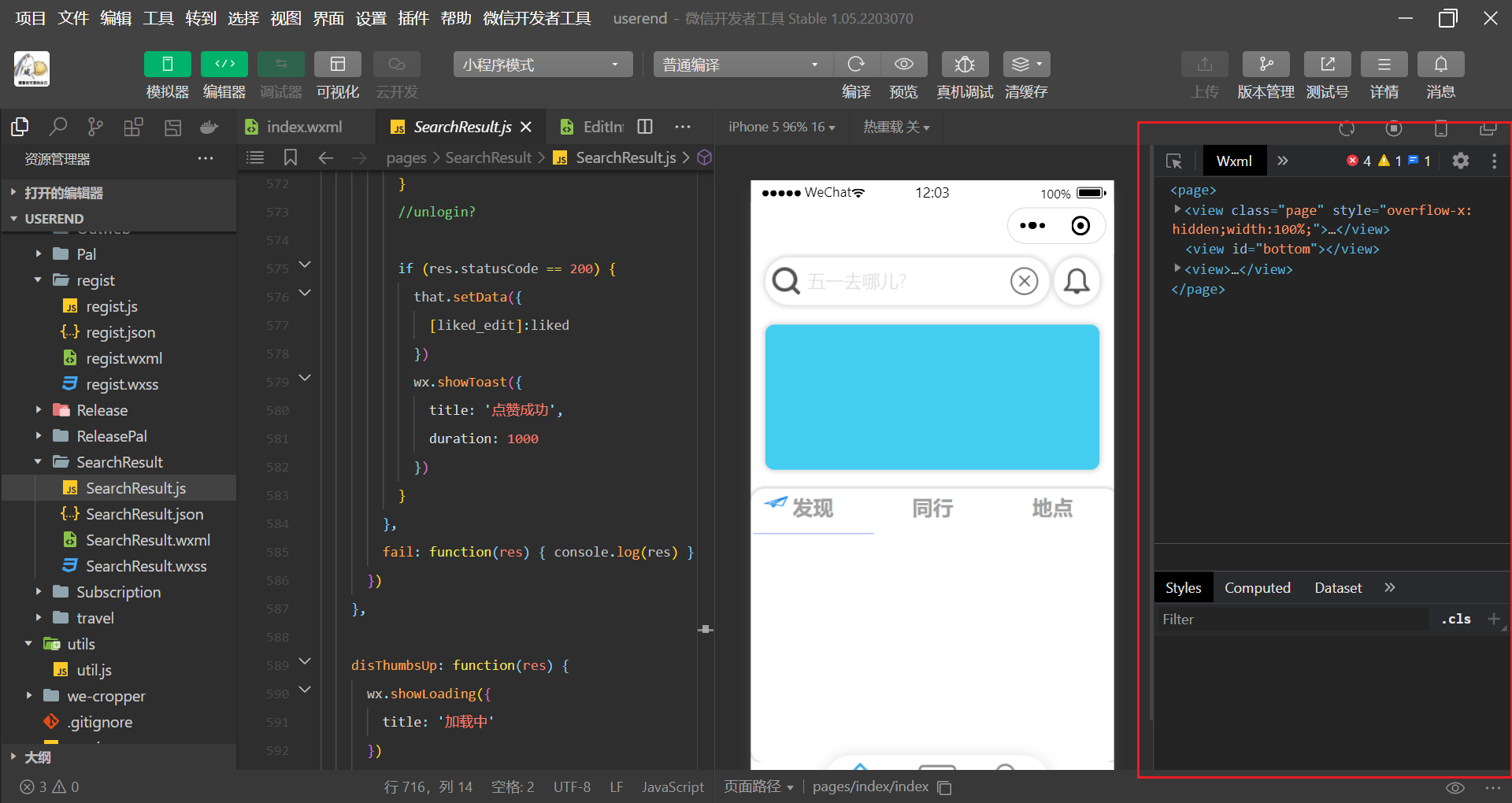Select the 地点 tab in simulator

1052,509
